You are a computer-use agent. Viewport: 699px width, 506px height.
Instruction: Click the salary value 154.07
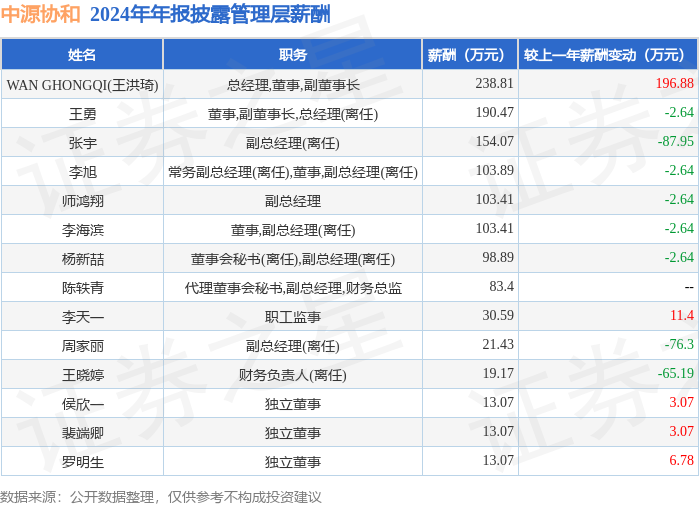pyautogui.click(x=494, y=141)
